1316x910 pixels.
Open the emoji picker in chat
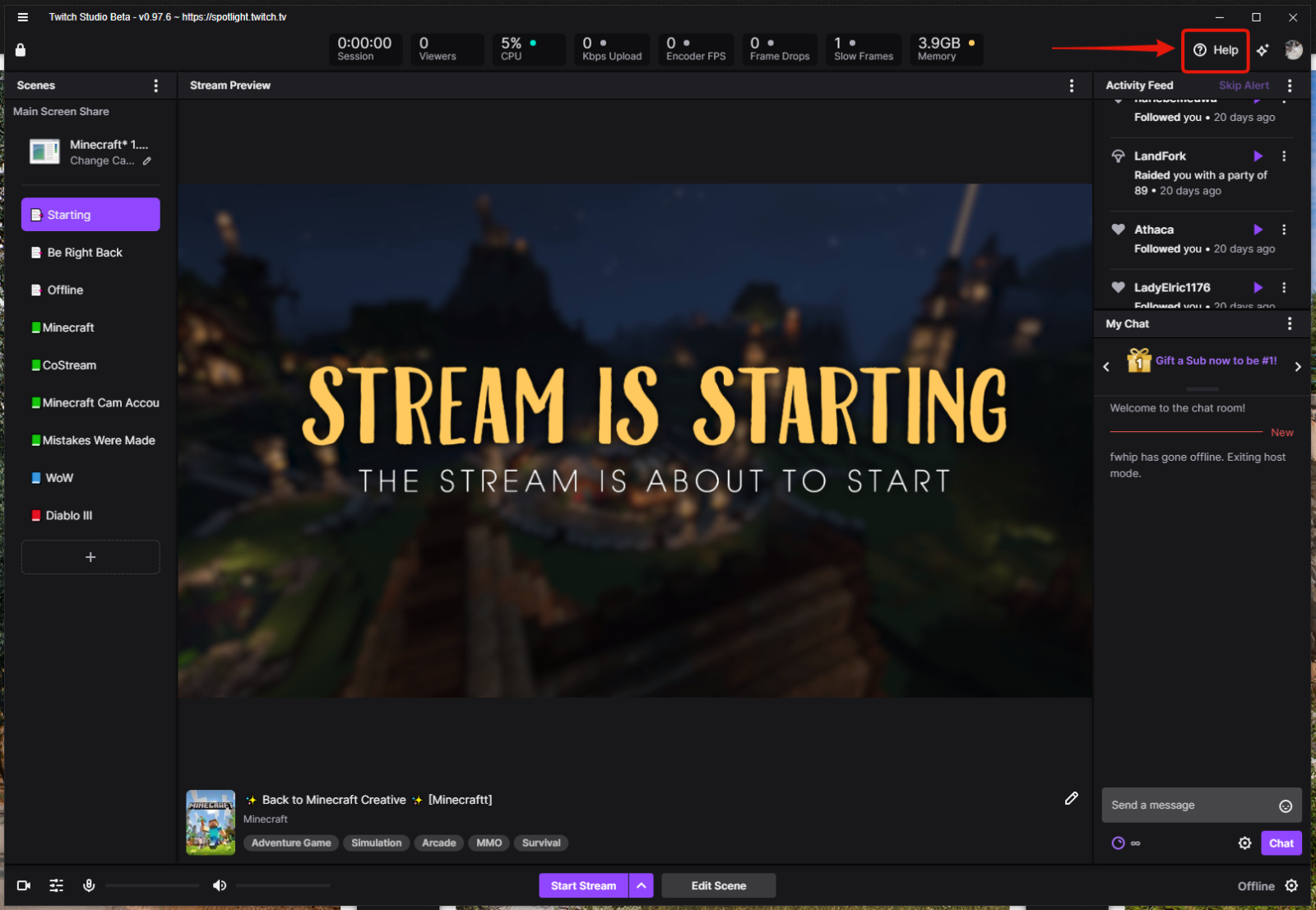point(1286,806)
